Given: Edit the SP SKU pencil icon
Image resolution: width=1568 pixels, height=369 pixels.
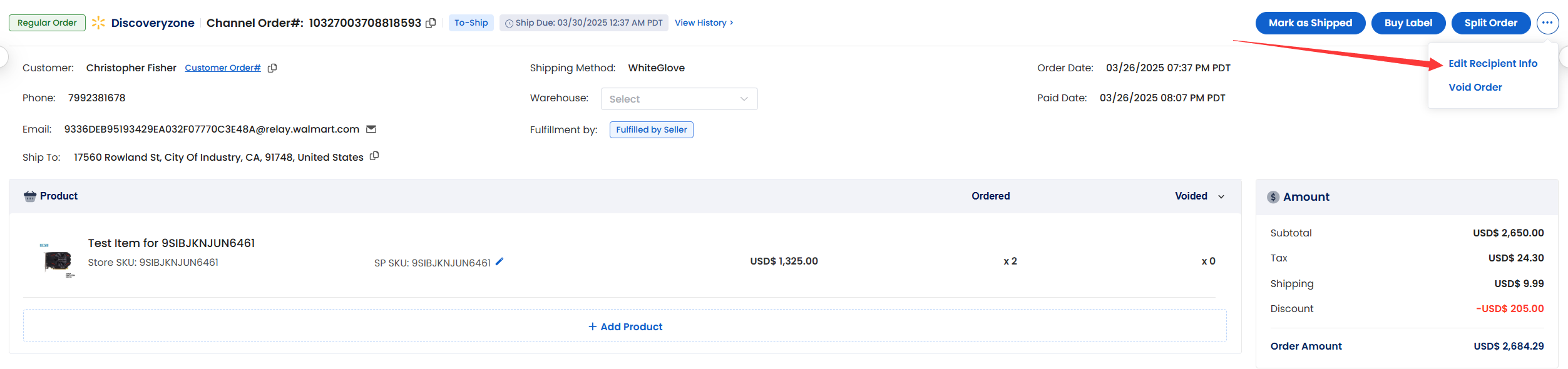Looking at the screenshot, I should (500, 261).
